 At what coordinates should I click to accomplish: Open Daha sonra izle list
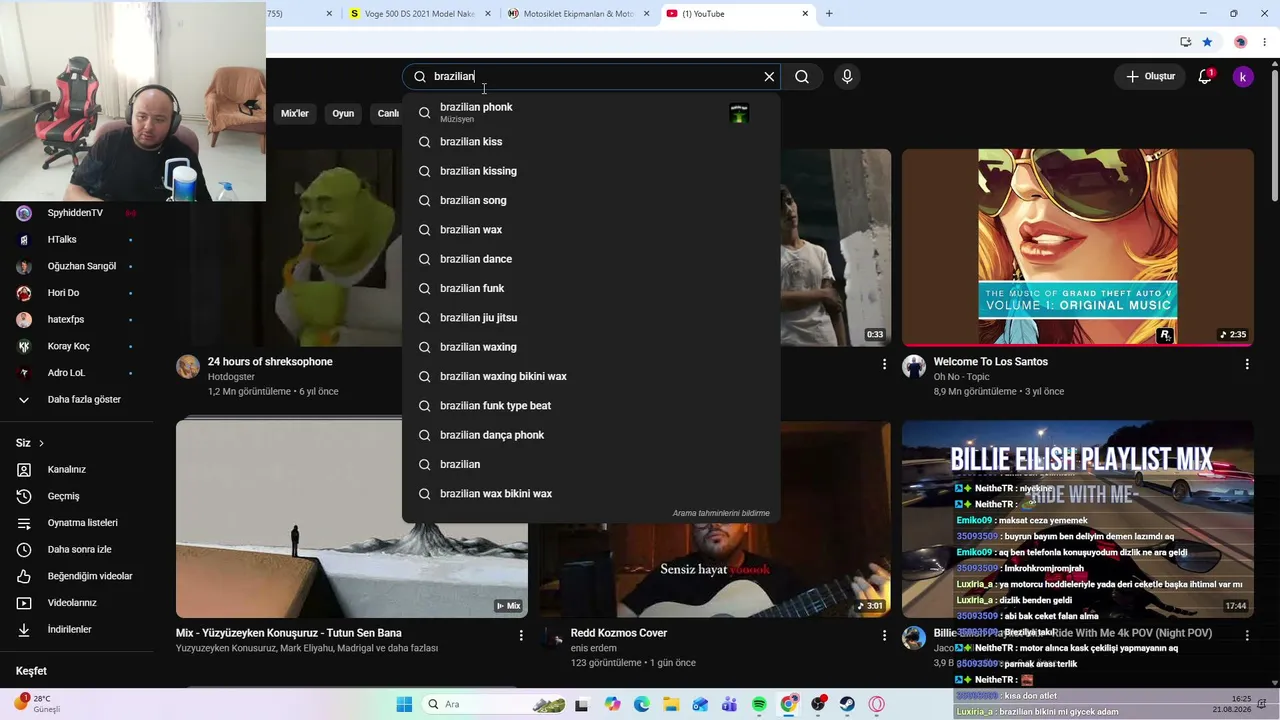77,550
